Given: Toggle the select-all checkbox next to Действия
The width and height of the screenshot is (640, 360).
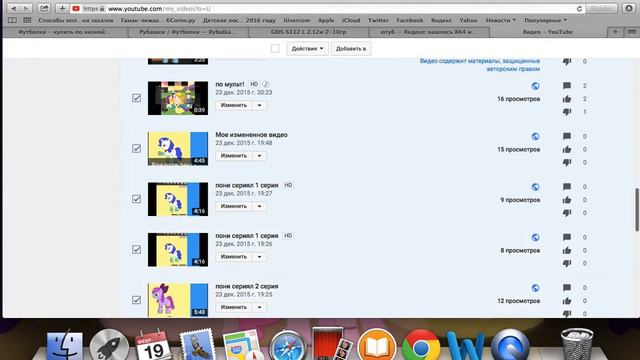Looking at the screenshot, I should pos(275,49).
